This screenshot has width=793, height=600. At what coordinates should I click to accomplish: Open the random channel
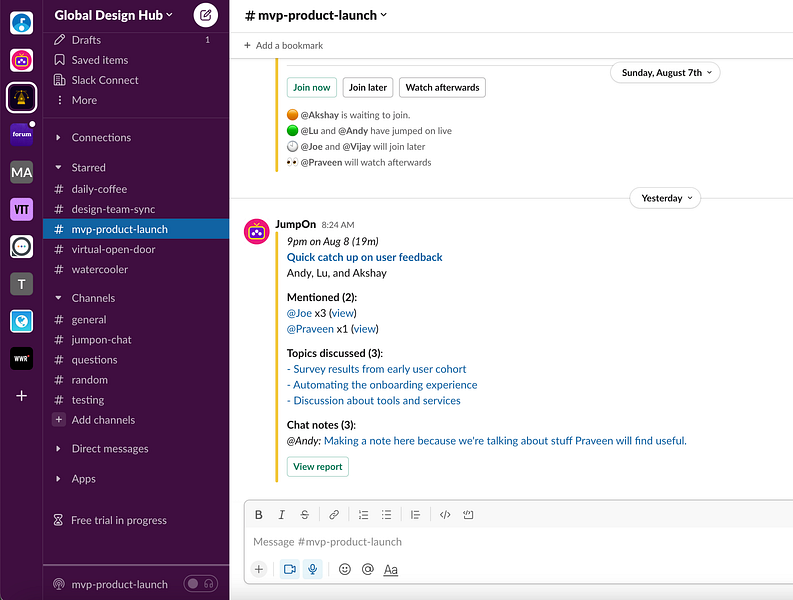click(x=136, y=379)
